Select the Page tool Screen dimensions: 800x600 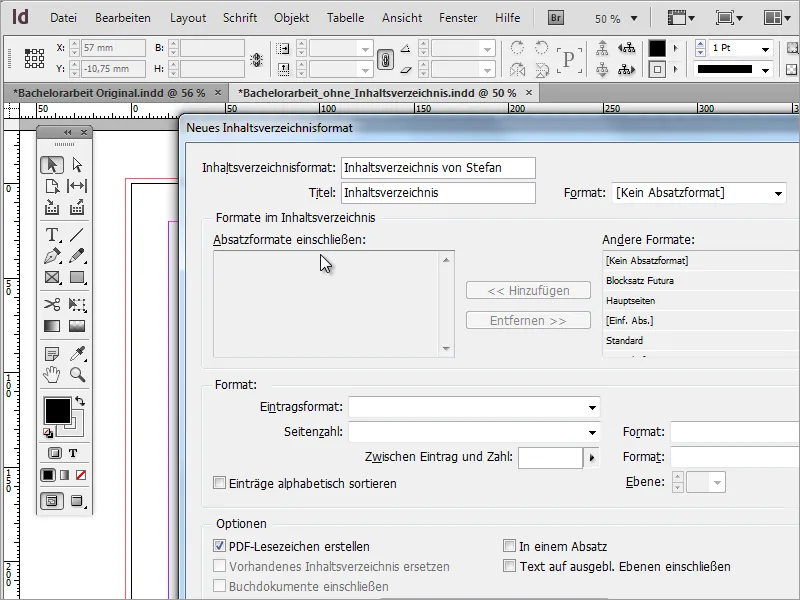tap(52, 186)
